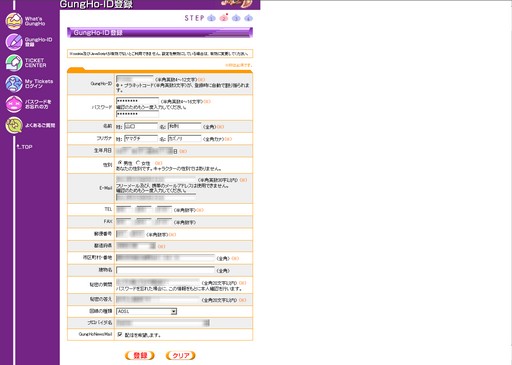The image size is (512, 365).
Task: Open the provider name dropdown
Action: click(x=163, y=323)
